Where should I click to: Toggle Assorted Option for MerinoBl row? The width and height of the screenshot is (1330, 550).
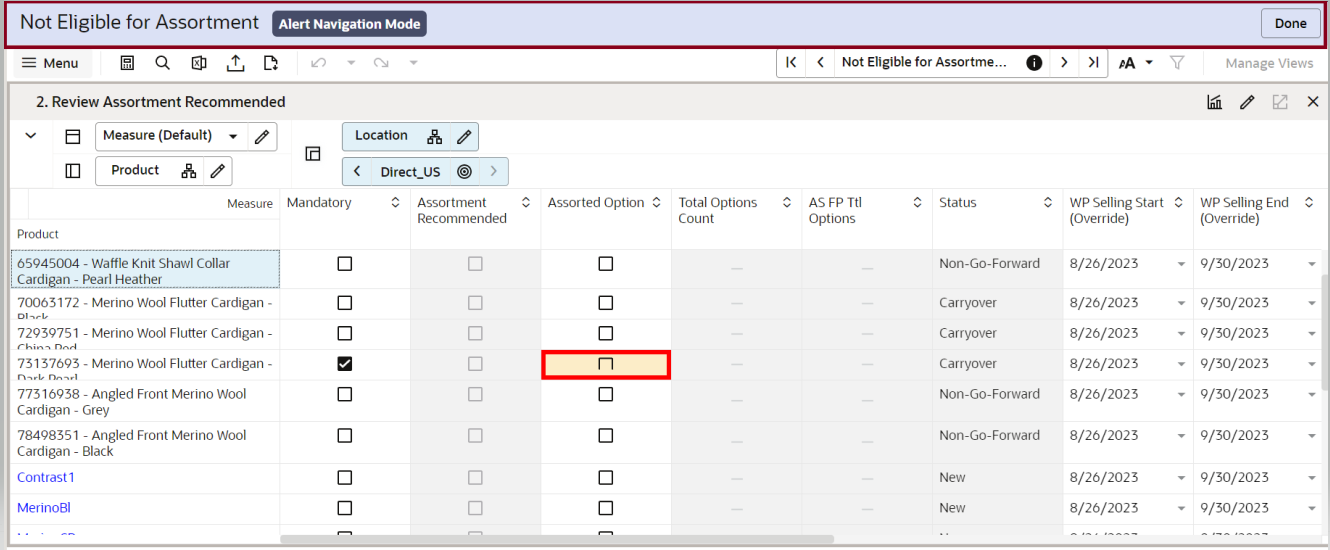pyautogui.click(x=605, y=508)
